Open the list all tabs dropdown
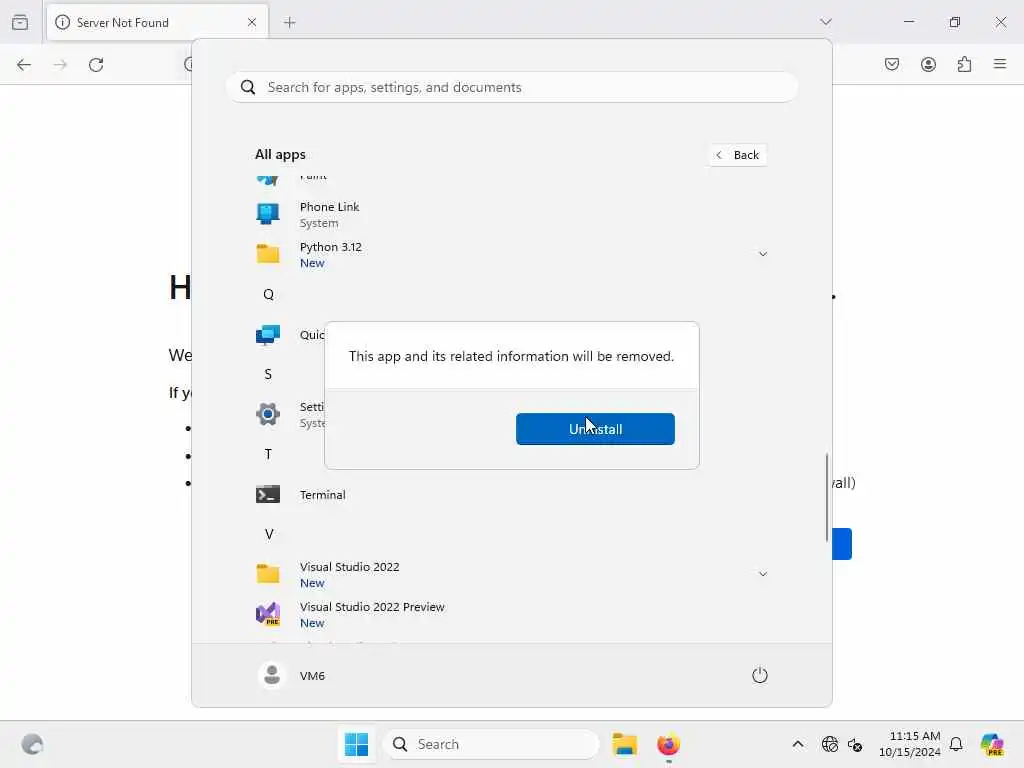This screenshot has width=1024, height=768. coord(825,22)
